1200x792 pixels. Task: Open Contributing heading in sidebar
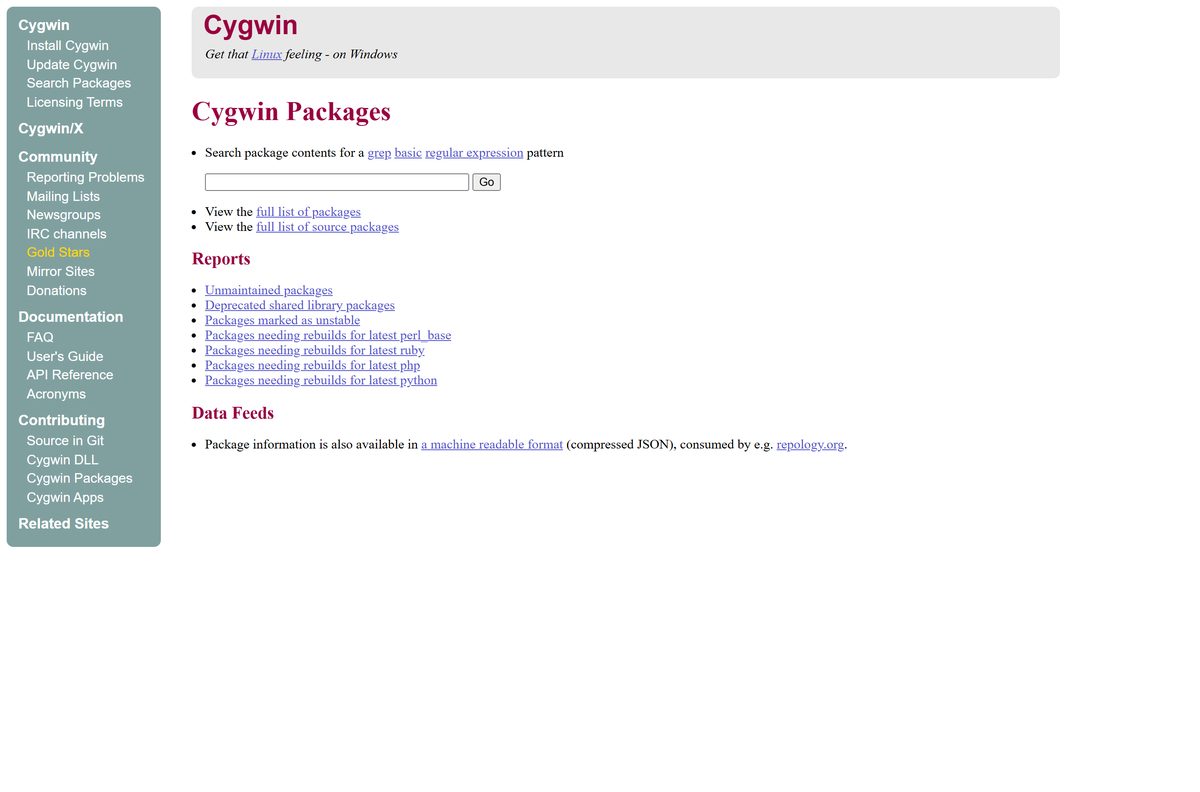[61, 420]
